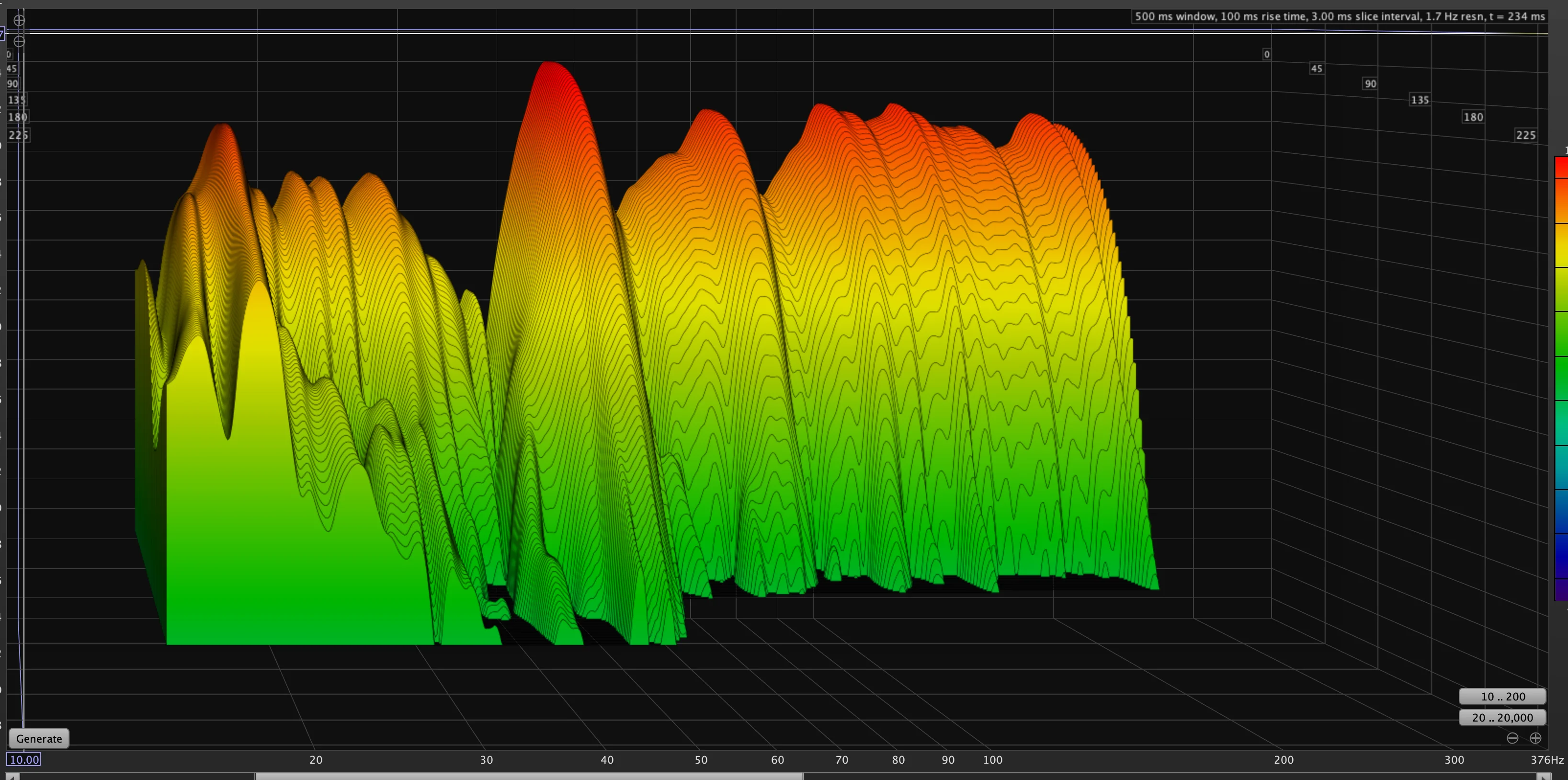Click the 100 Hz frequency axis label
Viewport: 1568px width, 780px height.
pyautogui.click(x=993, y=760)
